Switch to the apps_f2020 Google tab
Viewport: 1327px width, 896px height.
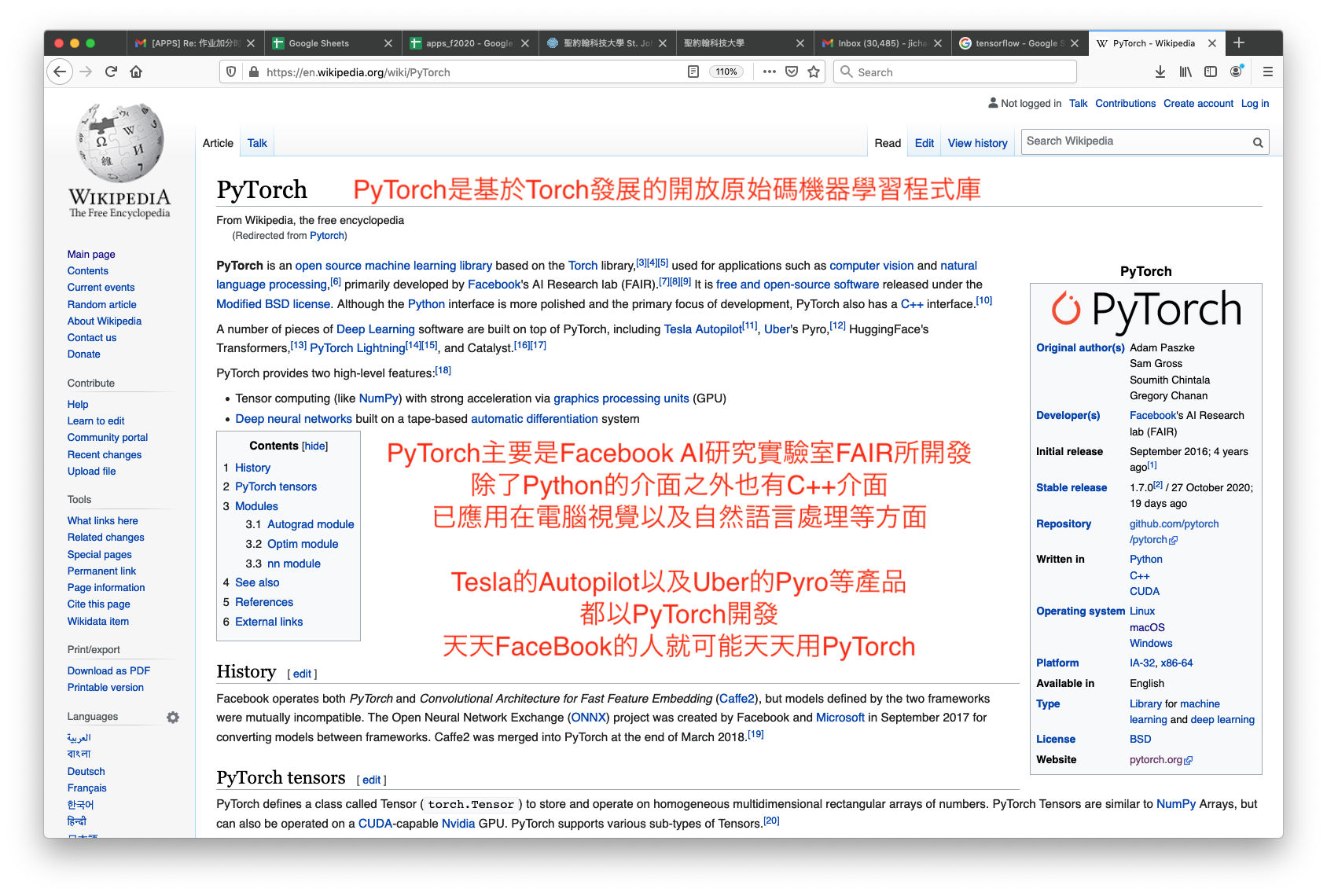point(469,43)
